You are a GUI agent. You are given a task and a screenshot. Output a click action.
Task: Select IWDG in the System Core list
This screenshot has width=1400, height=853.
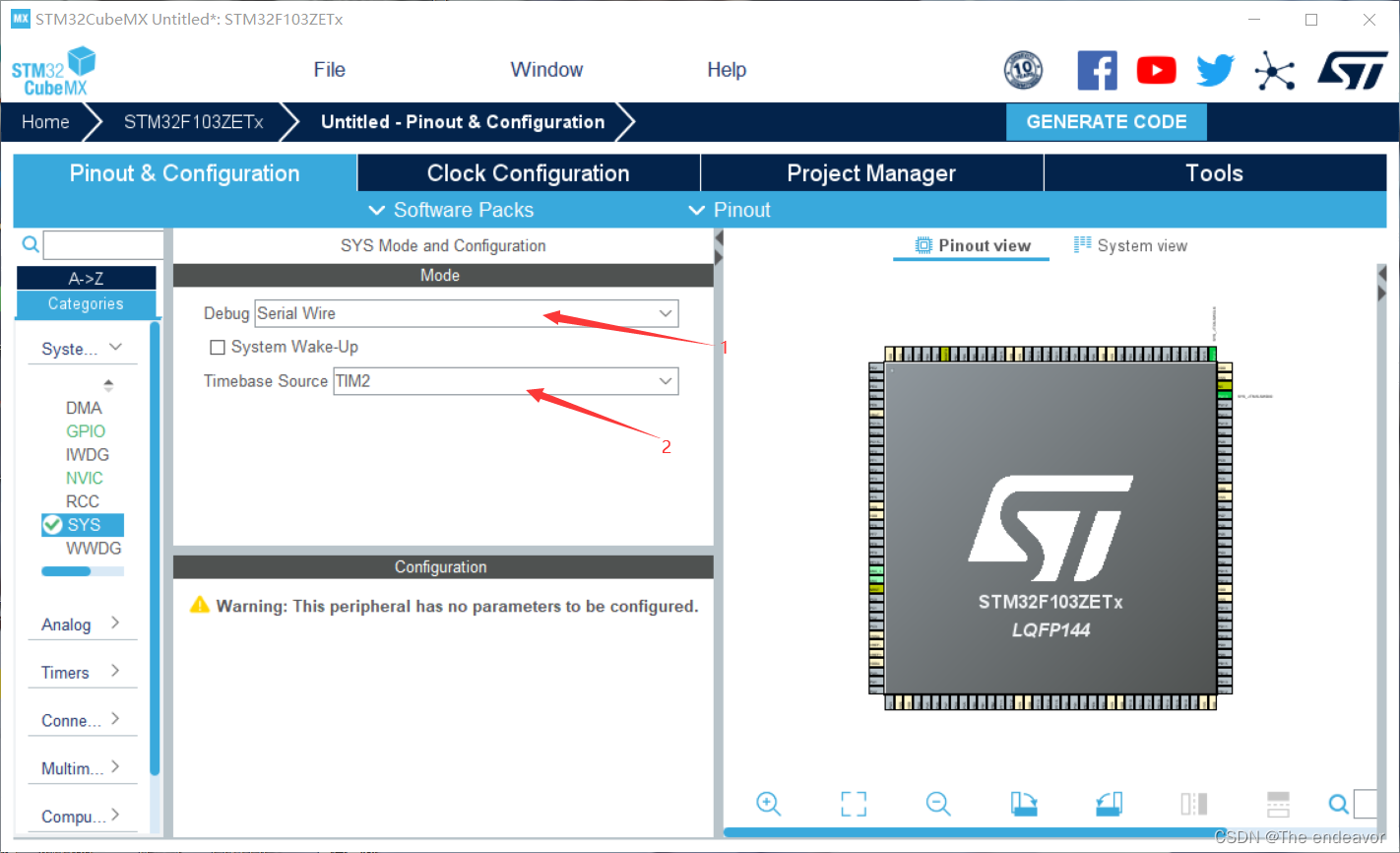(88, 455)
